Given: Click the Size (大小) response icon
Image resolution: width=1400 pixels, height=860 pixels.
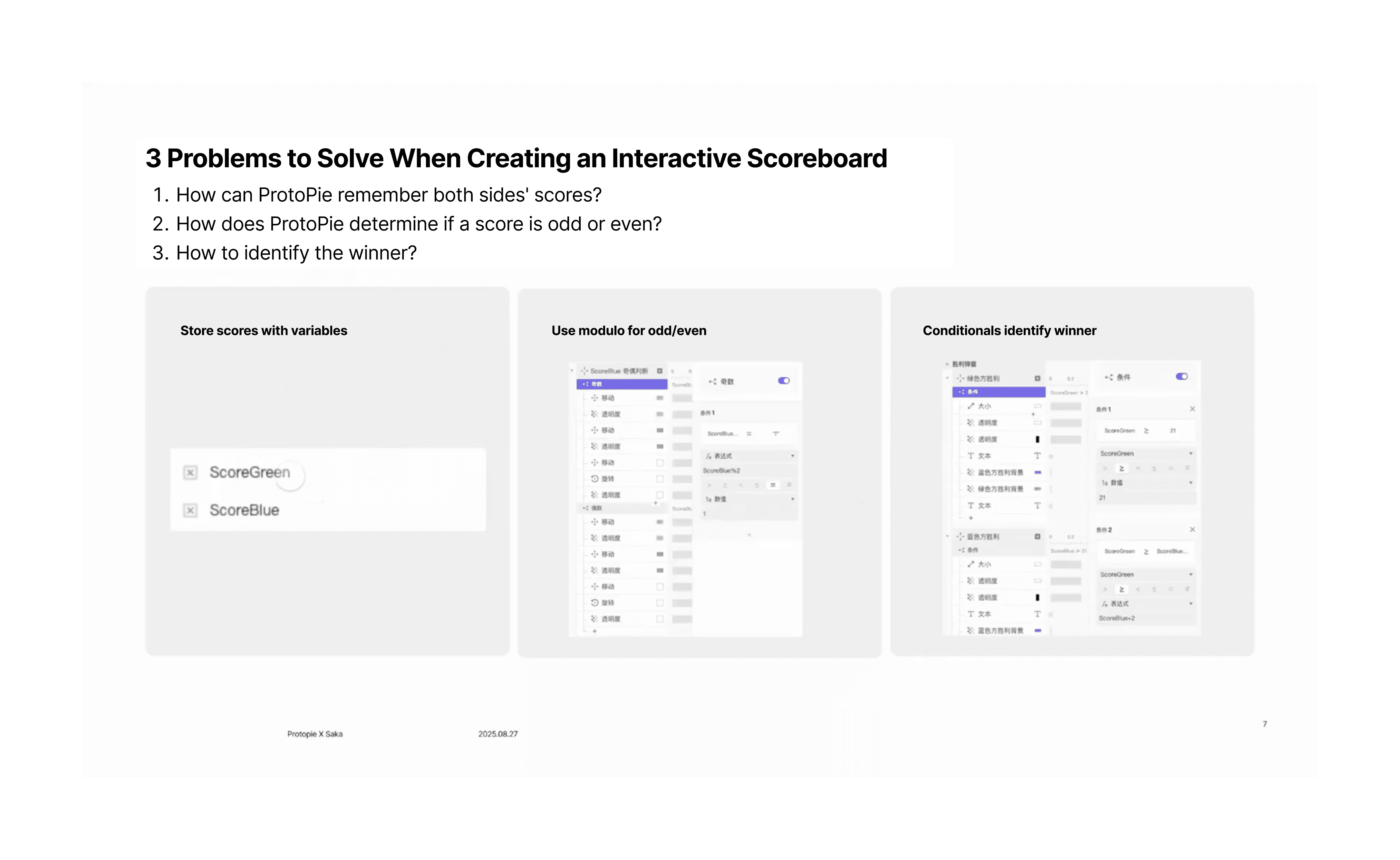Looking at the screenshot, I should tap(971, 407).
